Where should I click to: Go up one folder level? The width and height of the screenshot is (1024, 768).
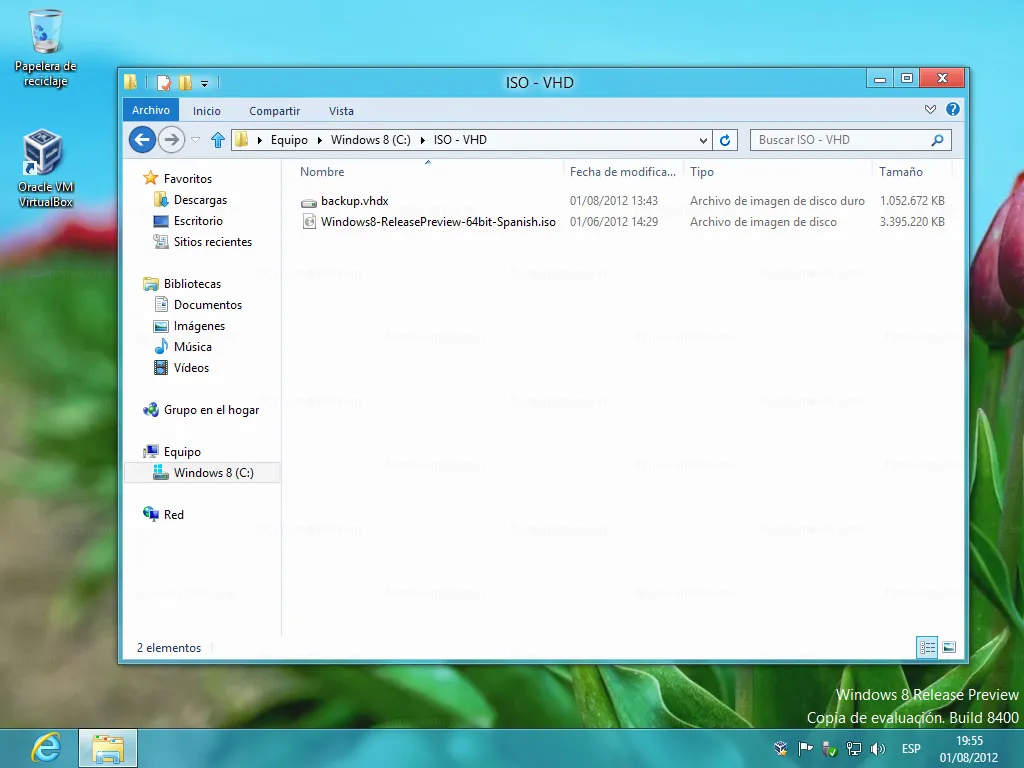click(217, 140)
